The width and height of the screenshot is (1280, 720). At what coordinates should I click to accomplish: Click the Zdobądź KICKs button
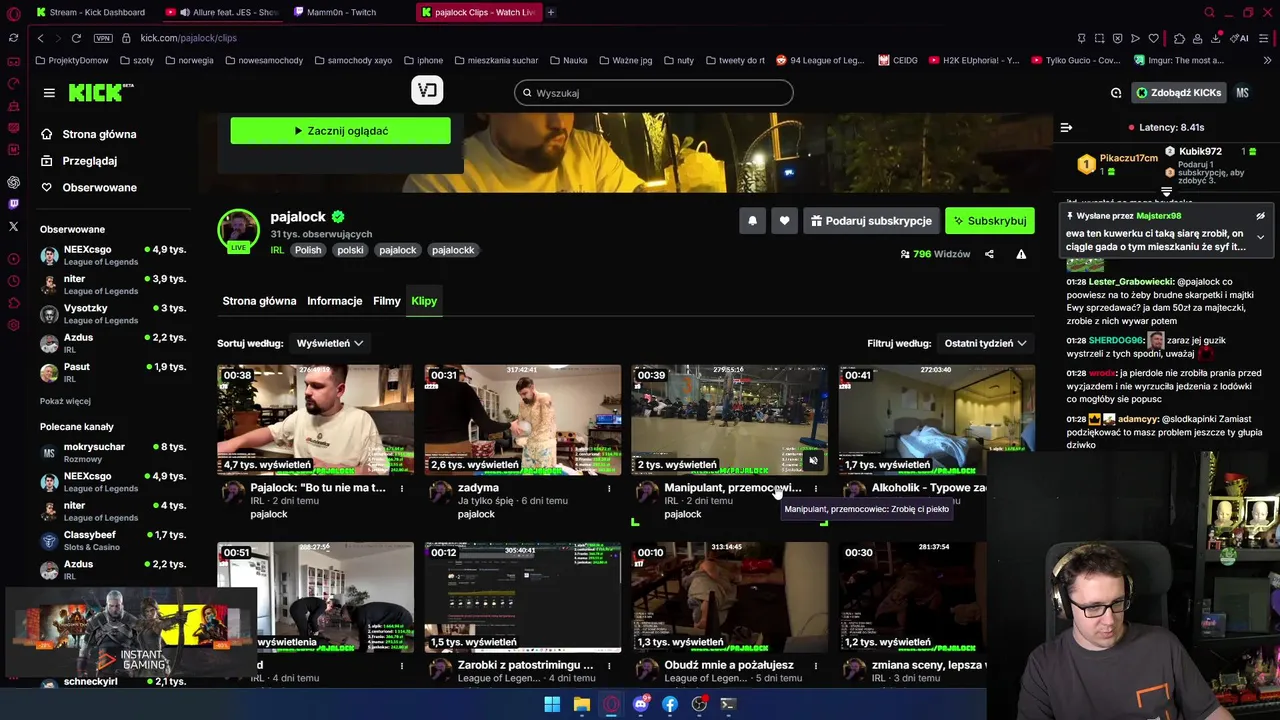(1178, 93)
